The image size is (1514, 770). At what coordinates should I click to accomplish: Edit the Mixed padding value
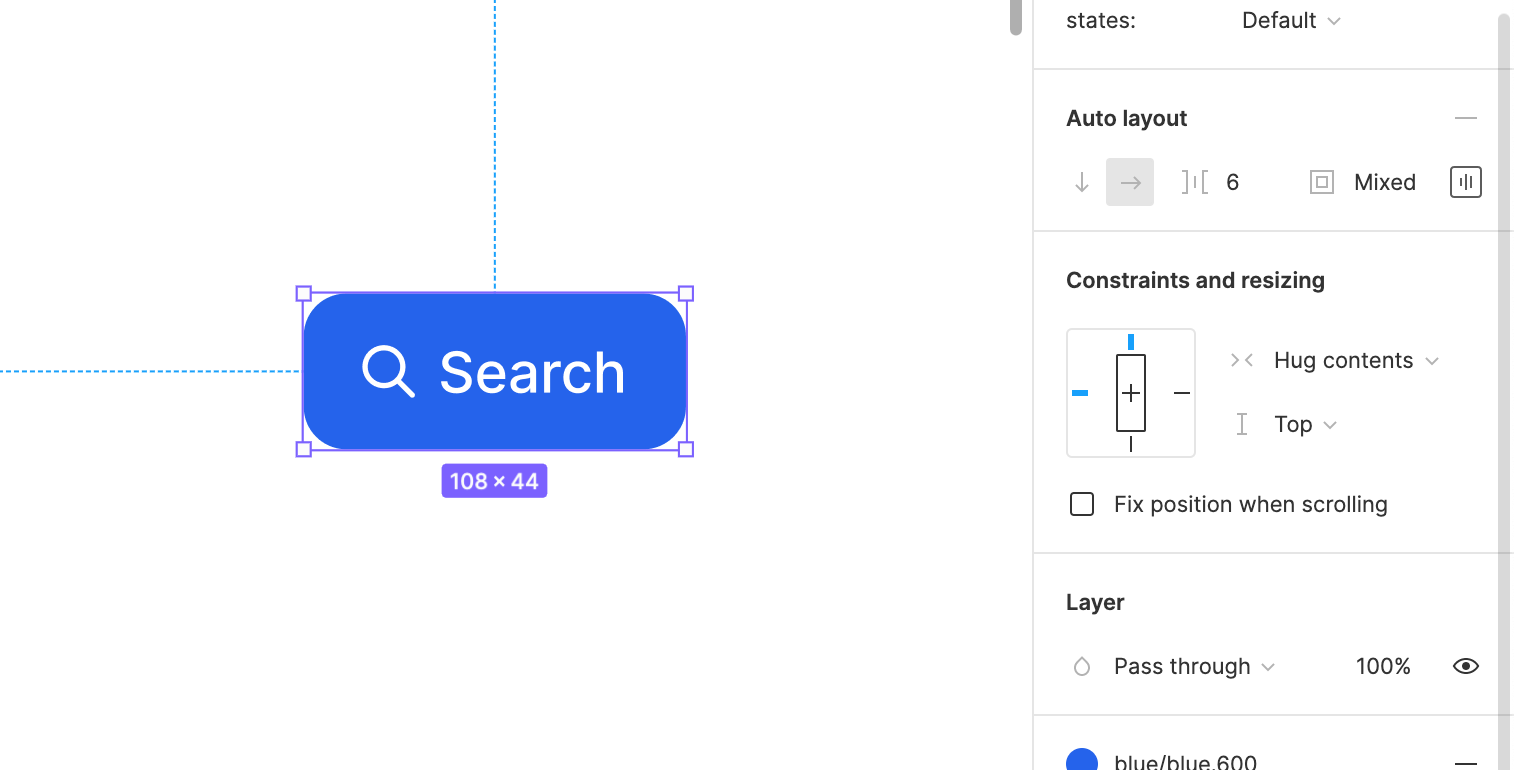pos(1385,182)
